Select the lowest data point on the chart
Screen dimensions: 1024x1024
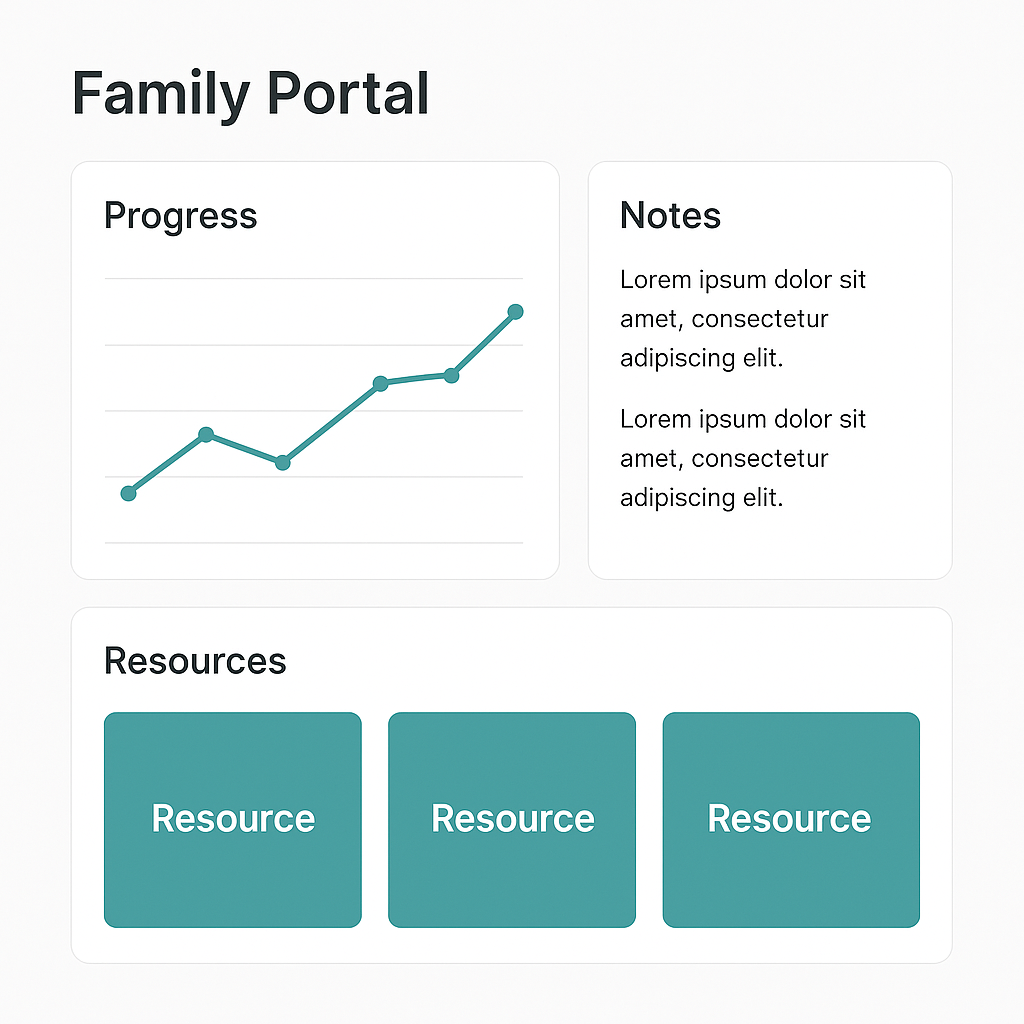[x=128, y=492]
